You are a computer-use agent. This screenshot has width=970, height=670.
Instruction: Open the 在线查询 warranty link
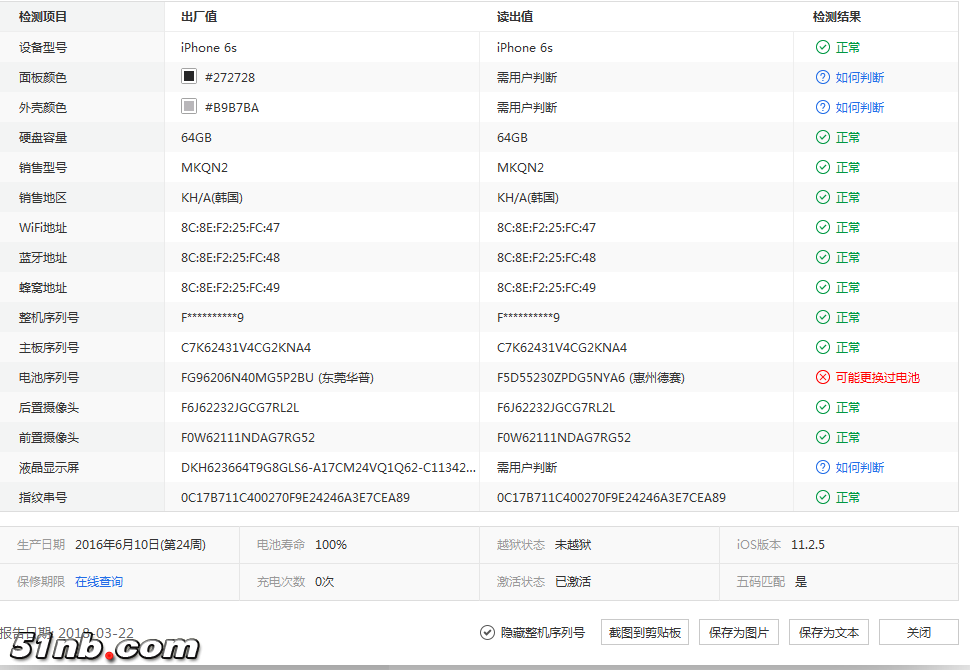(99, 581)
